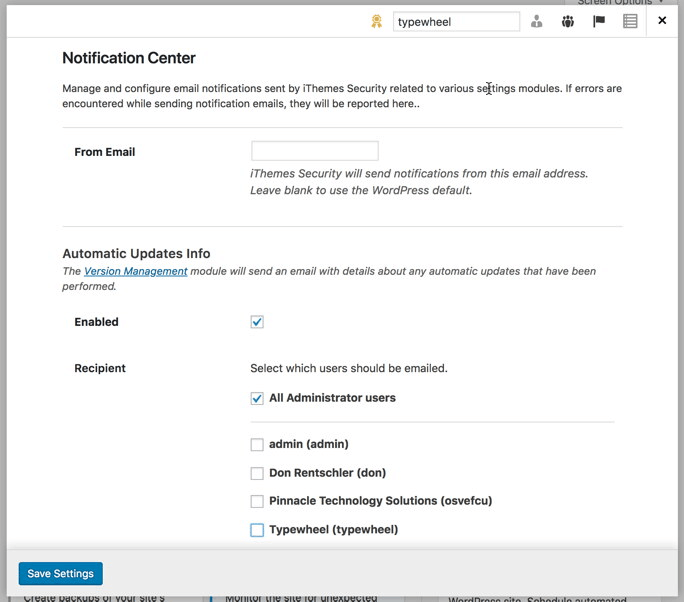Click 'Select which users should be emailed.' text
Image resolution: width=684 pixels, height=602 pixels.
349,368
